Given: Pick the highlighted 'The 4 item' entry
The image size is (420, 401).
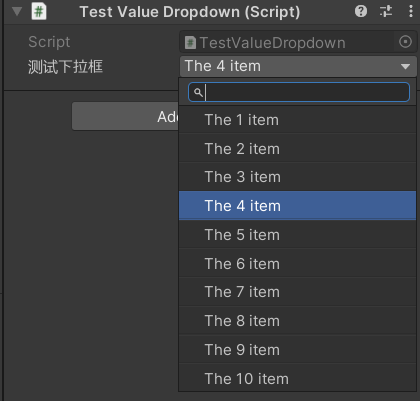Looking at the screenshot, I should [x=297, y=206].
